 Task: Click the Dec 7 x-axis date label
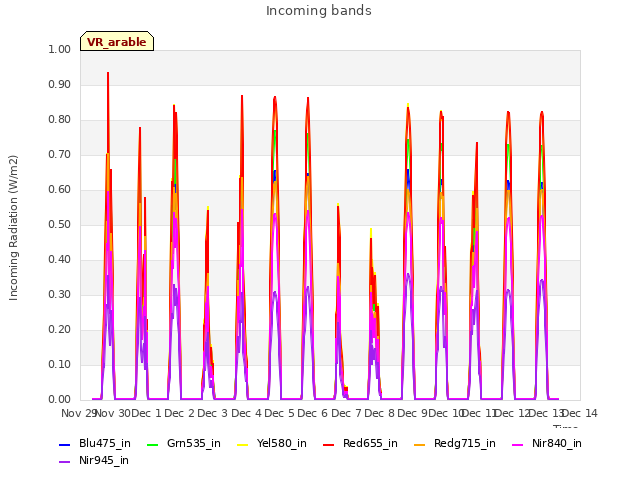pos(347,413)
